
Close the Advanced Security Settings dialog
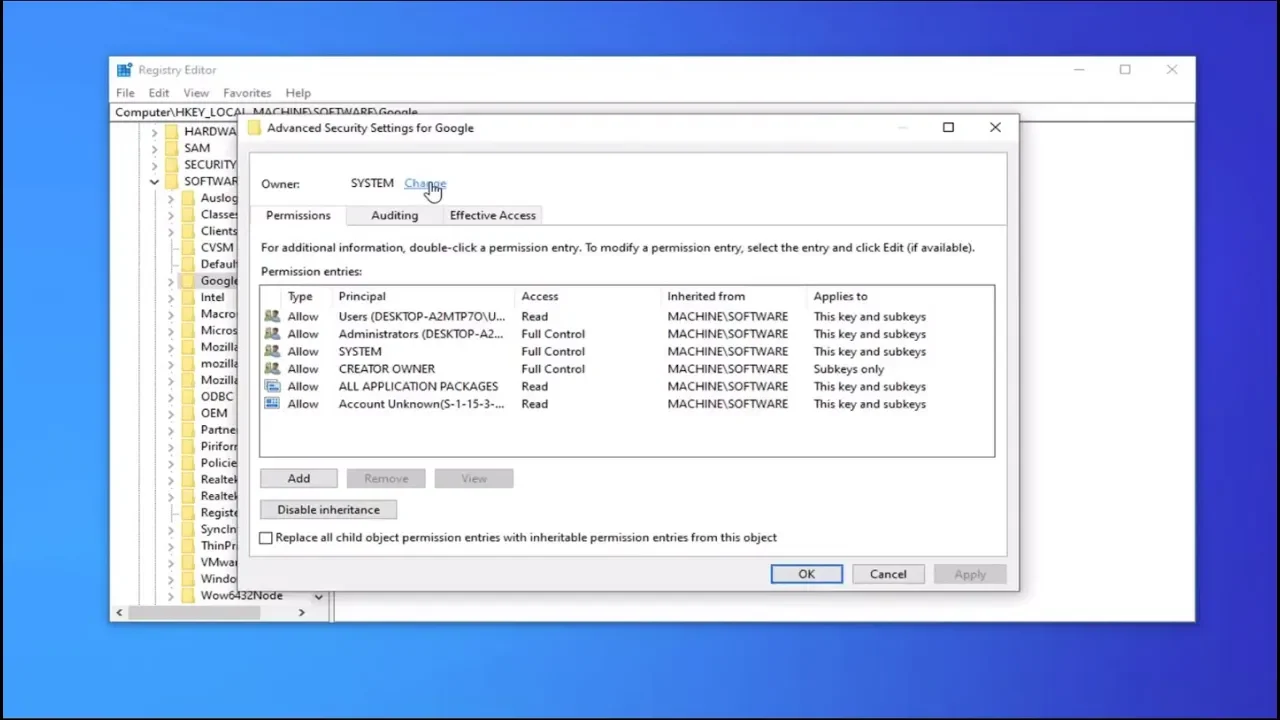(x=995, y=127)
